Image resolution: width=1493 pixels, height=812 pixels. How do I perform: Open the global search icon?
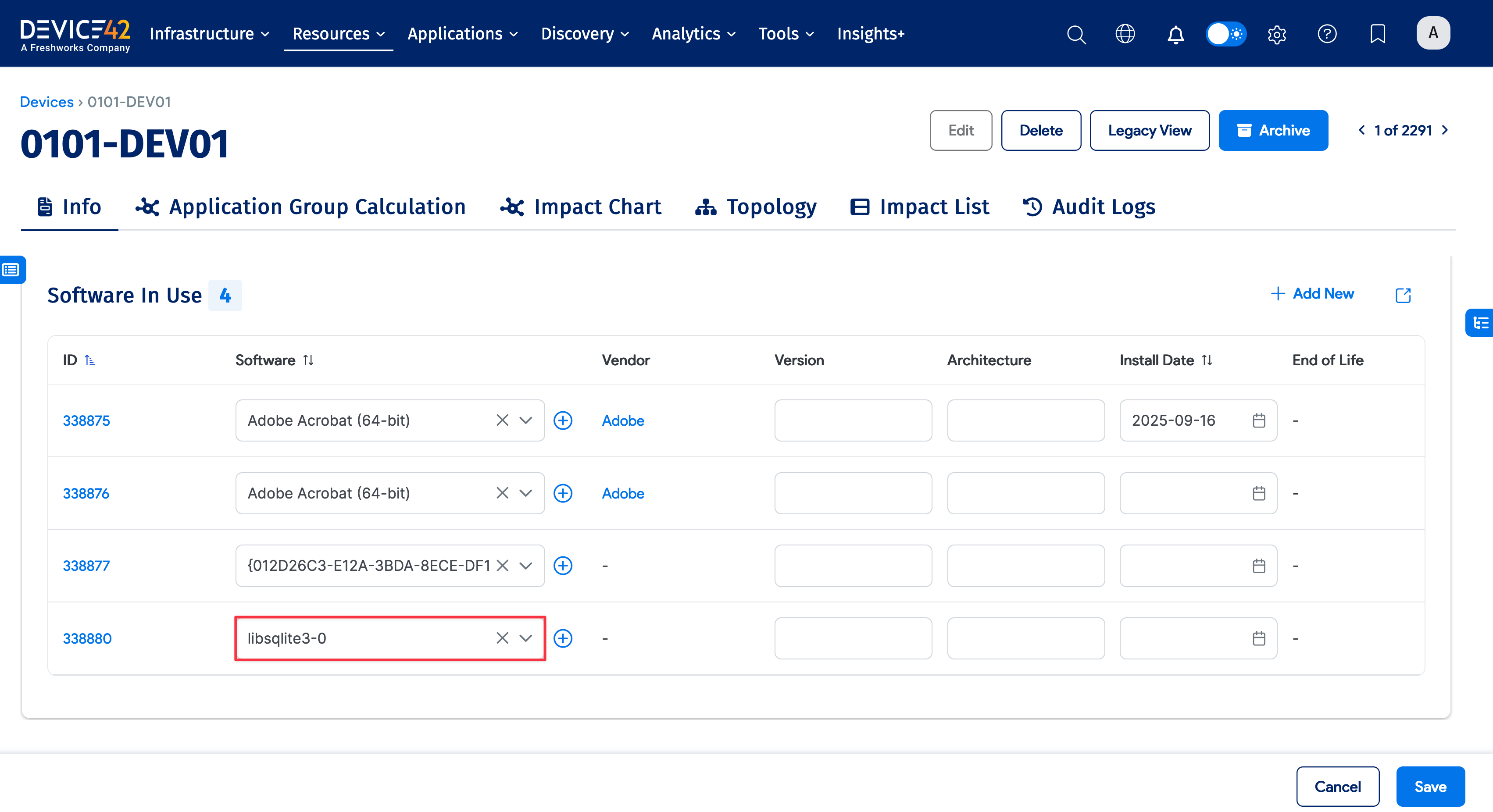pos(1076,34)
